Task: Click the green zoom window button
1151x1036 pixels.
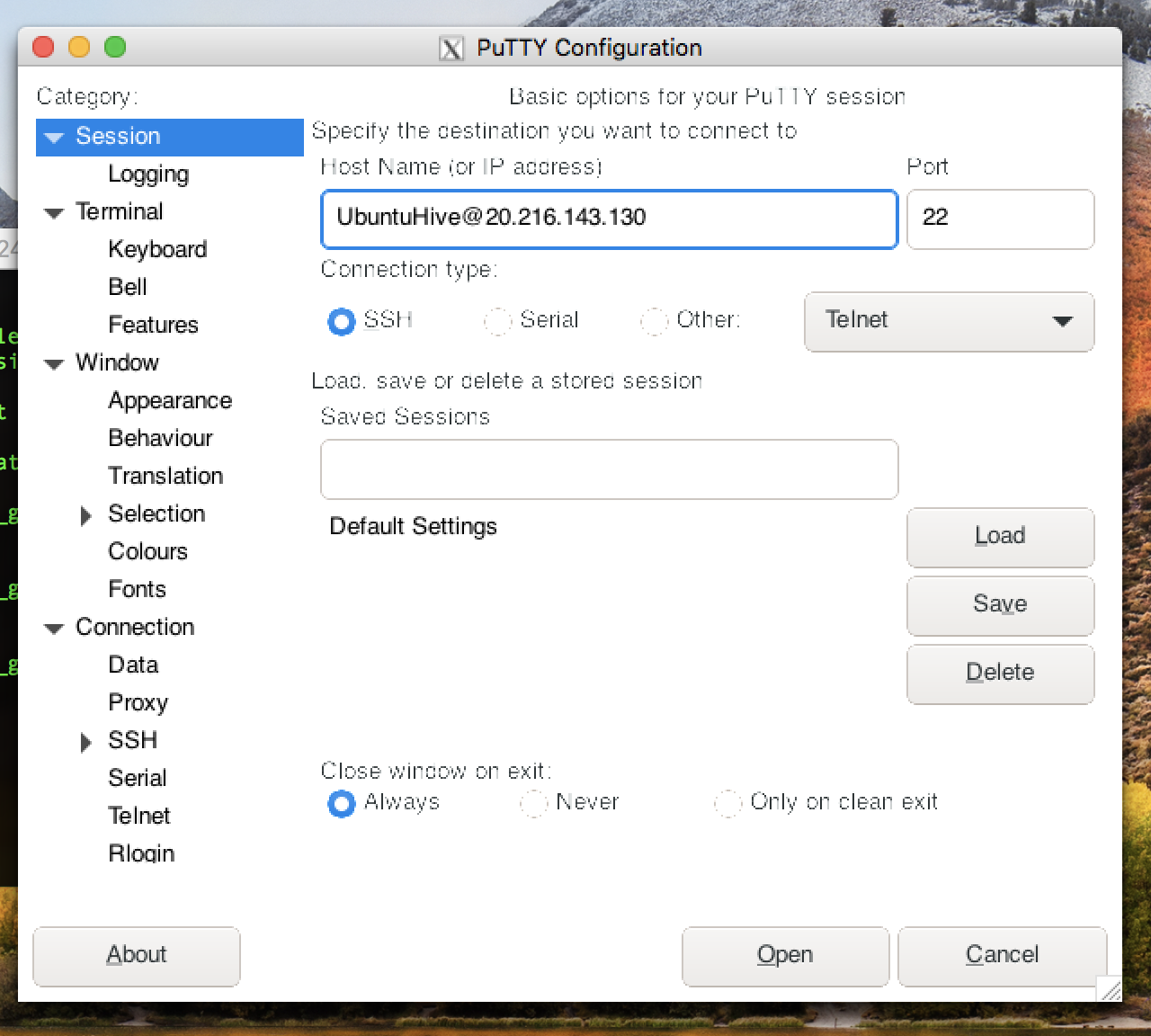Action: click(x=115, y=47)
